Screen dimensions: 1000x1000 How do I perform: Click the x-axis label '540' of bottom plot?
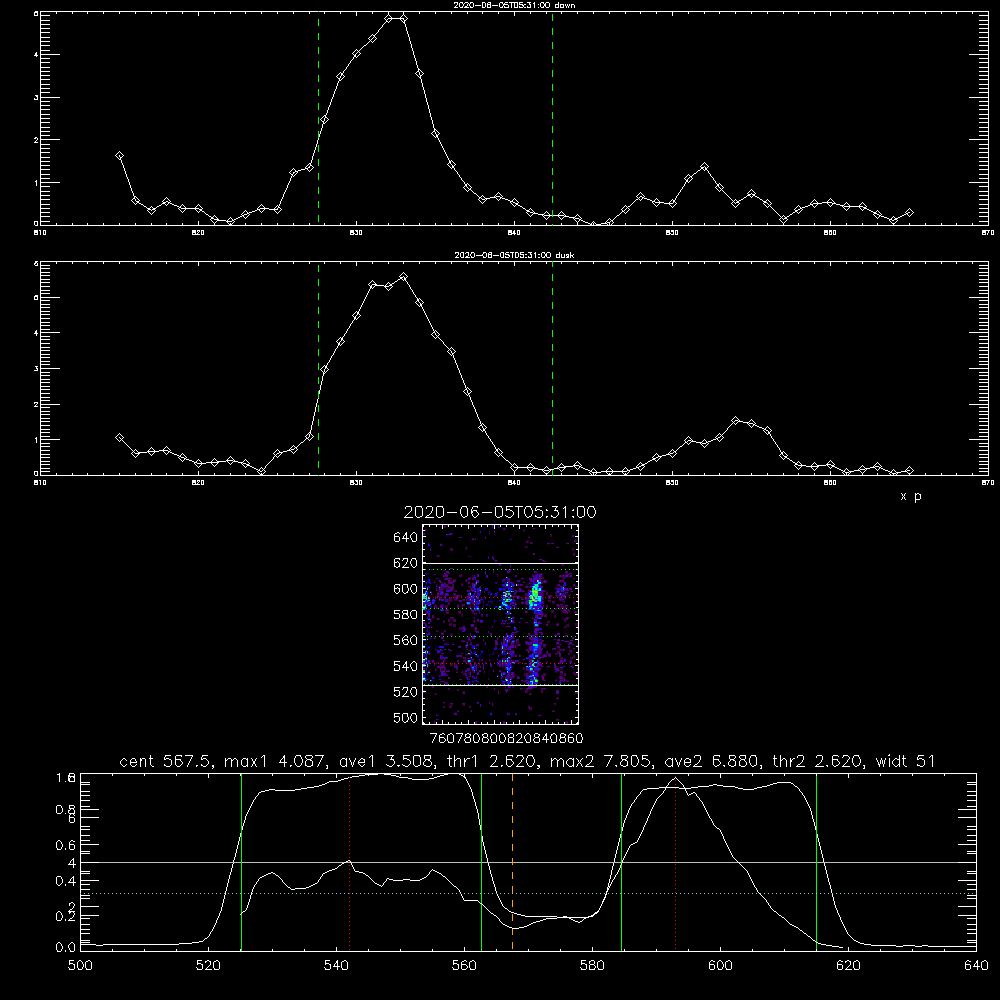pos(336,966)
